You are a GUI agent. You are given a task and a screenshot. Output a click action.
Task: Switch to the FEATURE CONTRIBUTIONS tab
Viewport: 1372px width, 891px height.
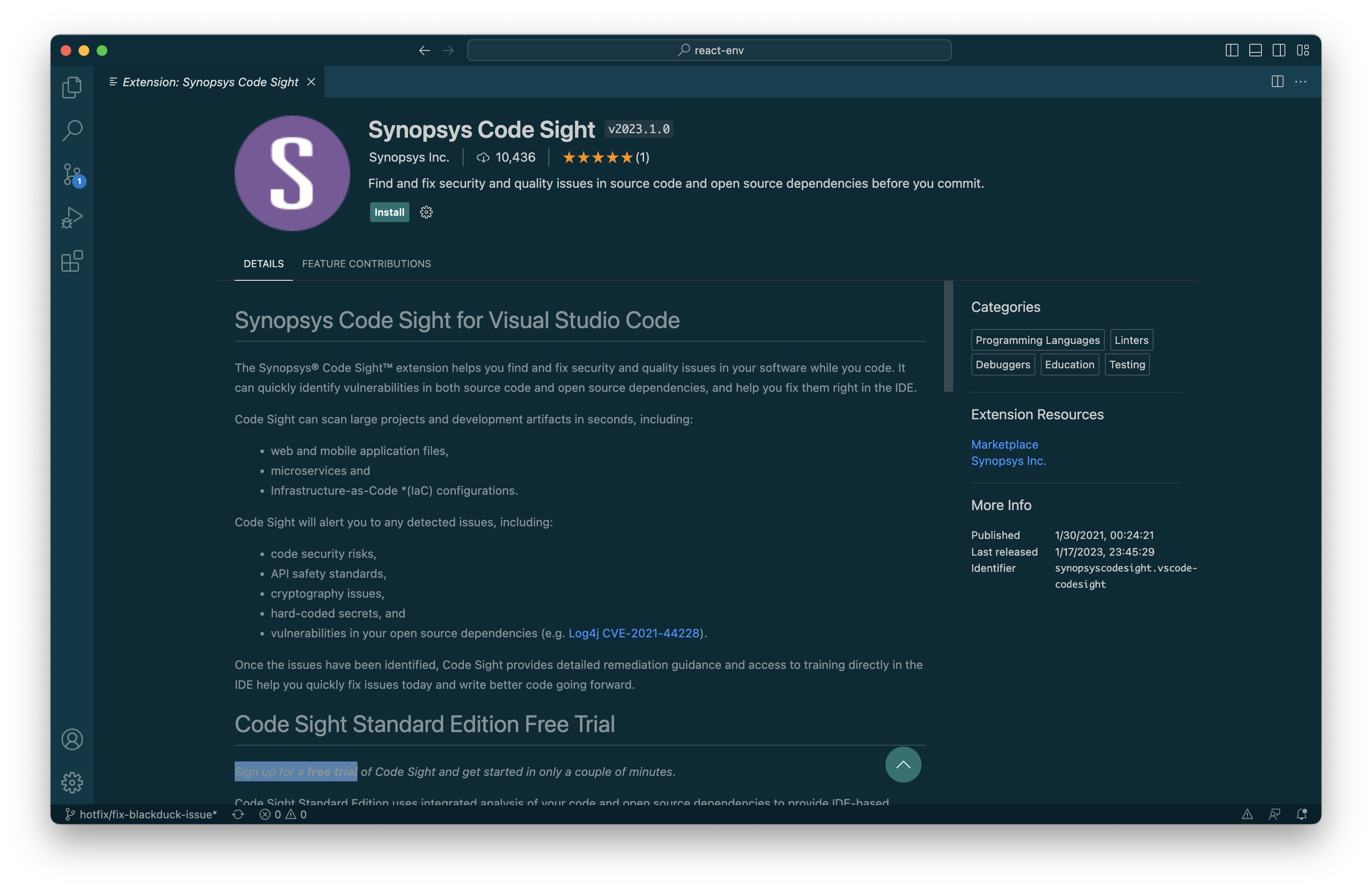click(x=366, y=264)
